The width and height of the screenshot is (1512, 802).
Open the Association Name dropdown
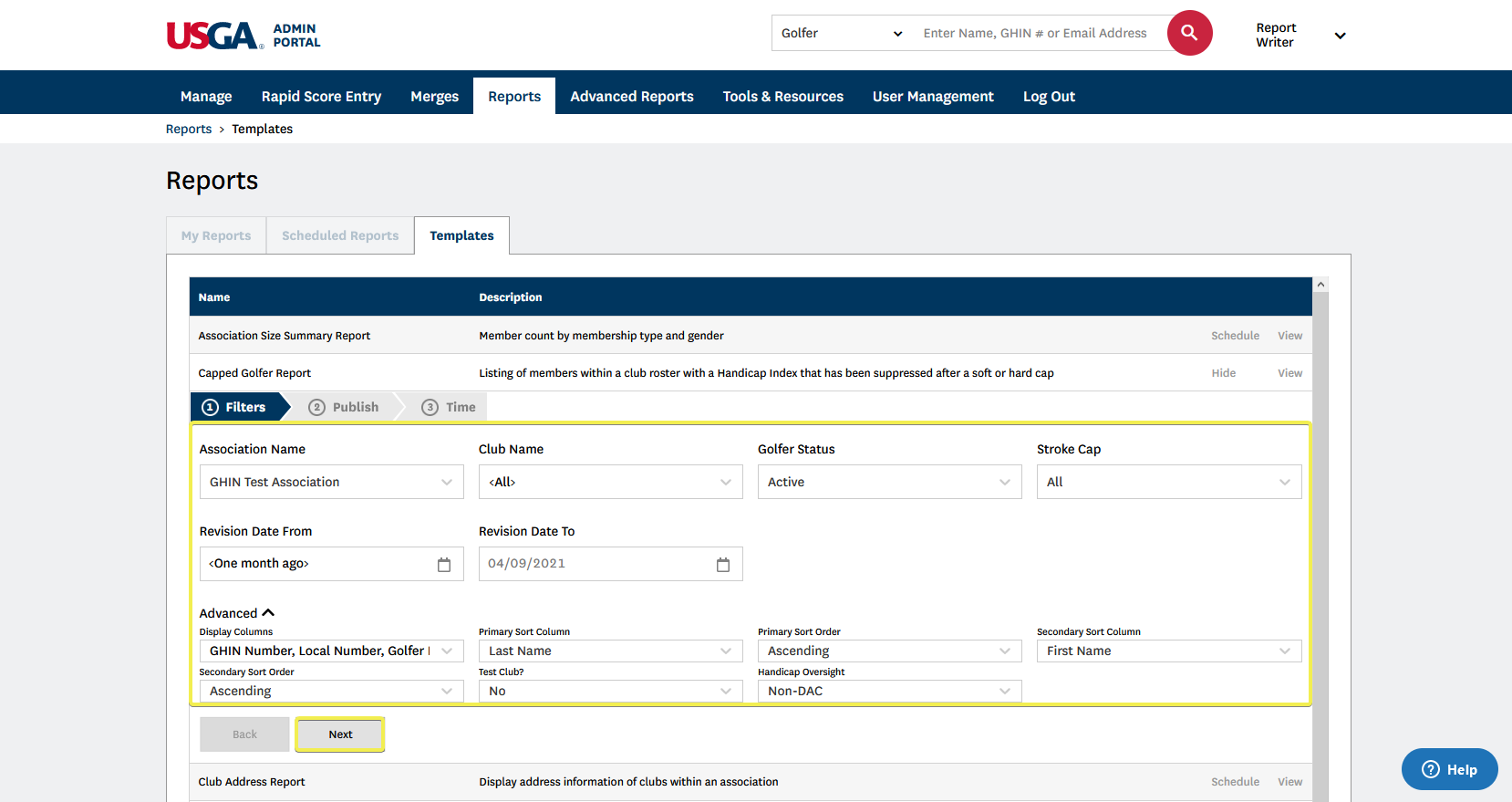[331, 482]
